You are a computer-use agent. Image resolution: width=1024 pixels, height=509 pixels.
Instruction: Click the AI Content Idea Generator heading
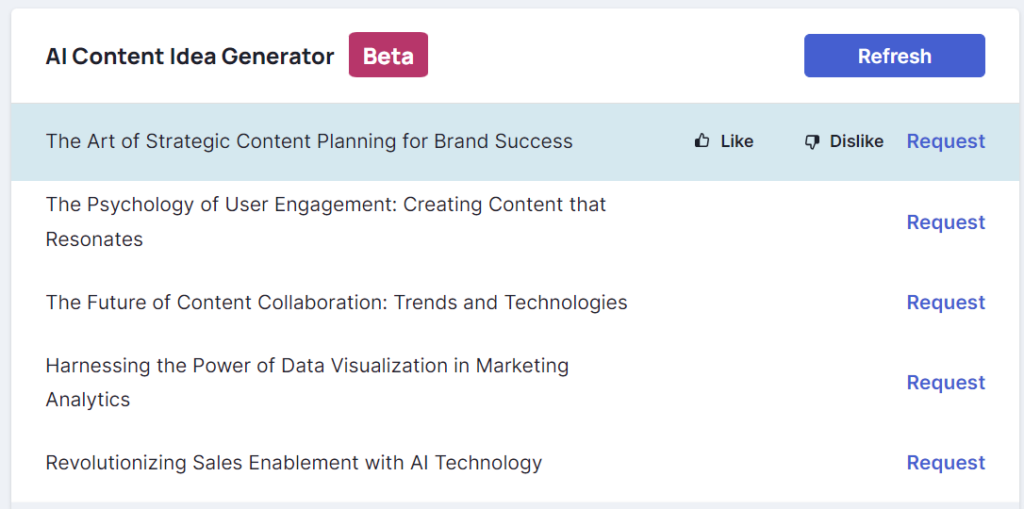tap(189, 56)
